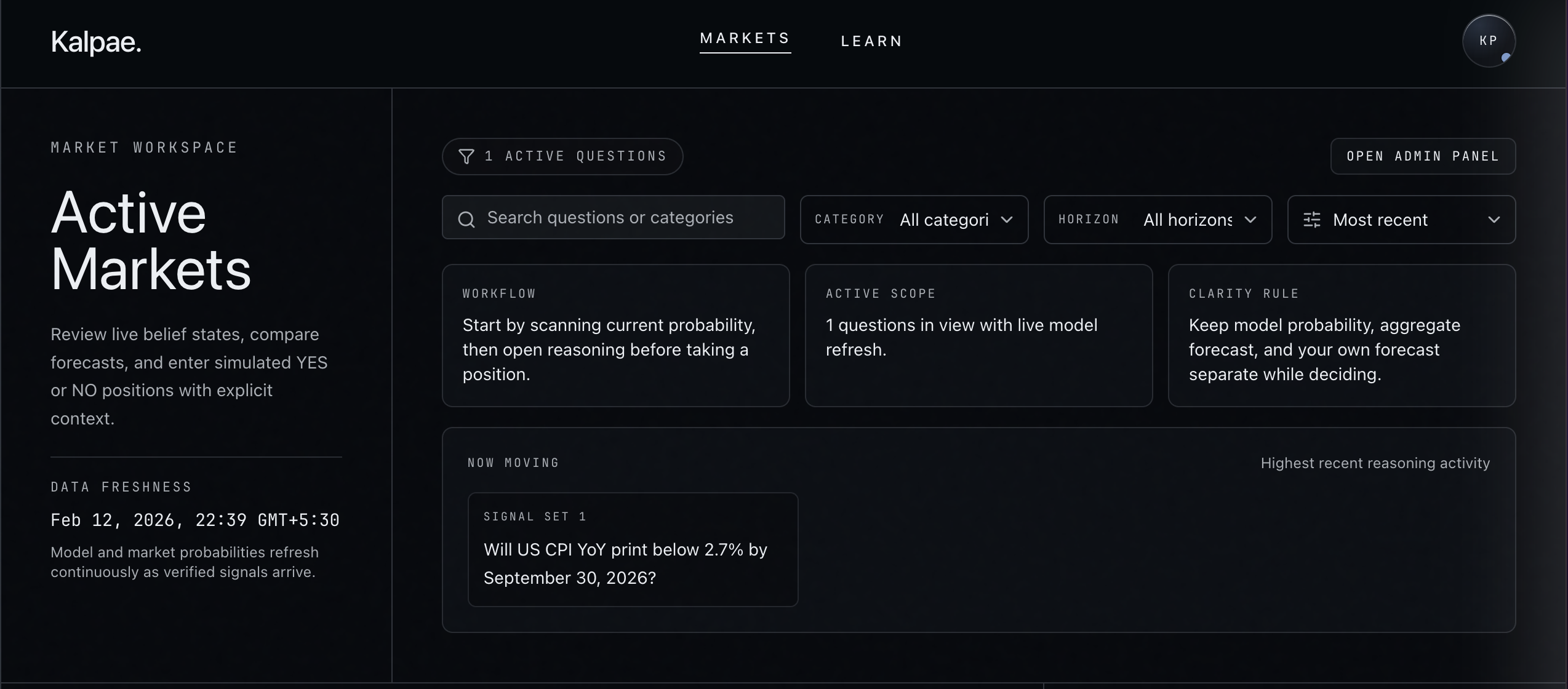
Task: Open the KP profile avatar
Action: 1488,41
